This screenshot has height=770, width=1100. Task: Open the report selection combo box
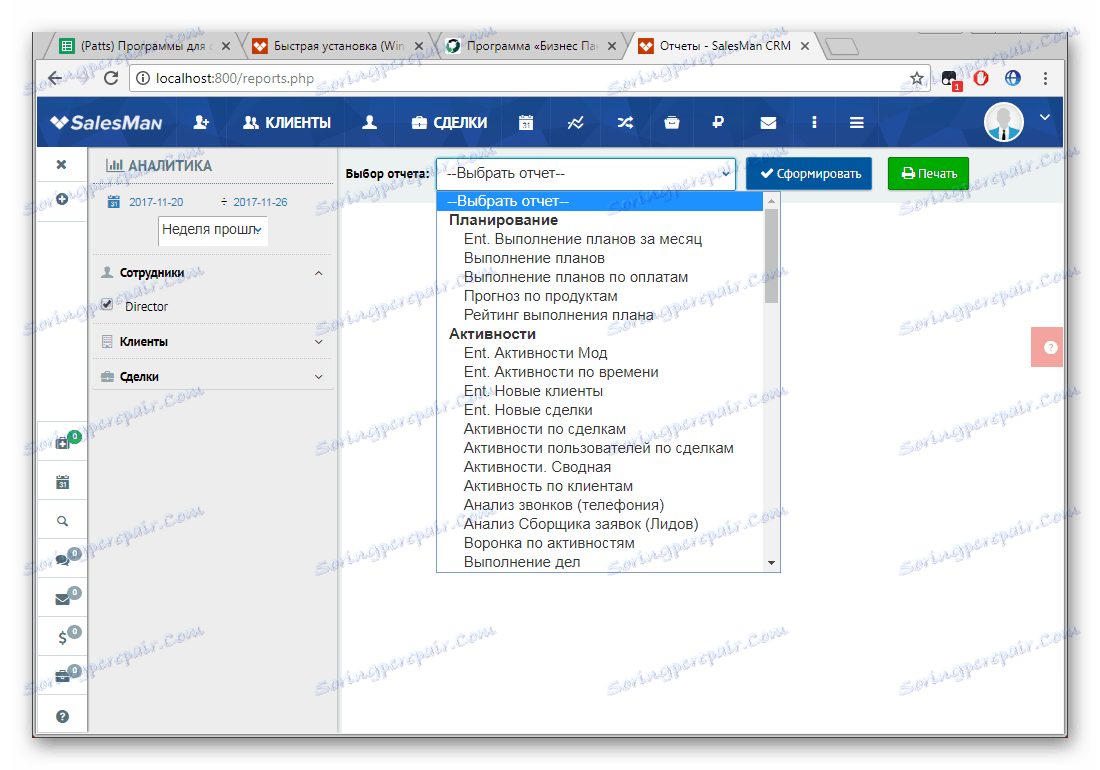(586, 173)
